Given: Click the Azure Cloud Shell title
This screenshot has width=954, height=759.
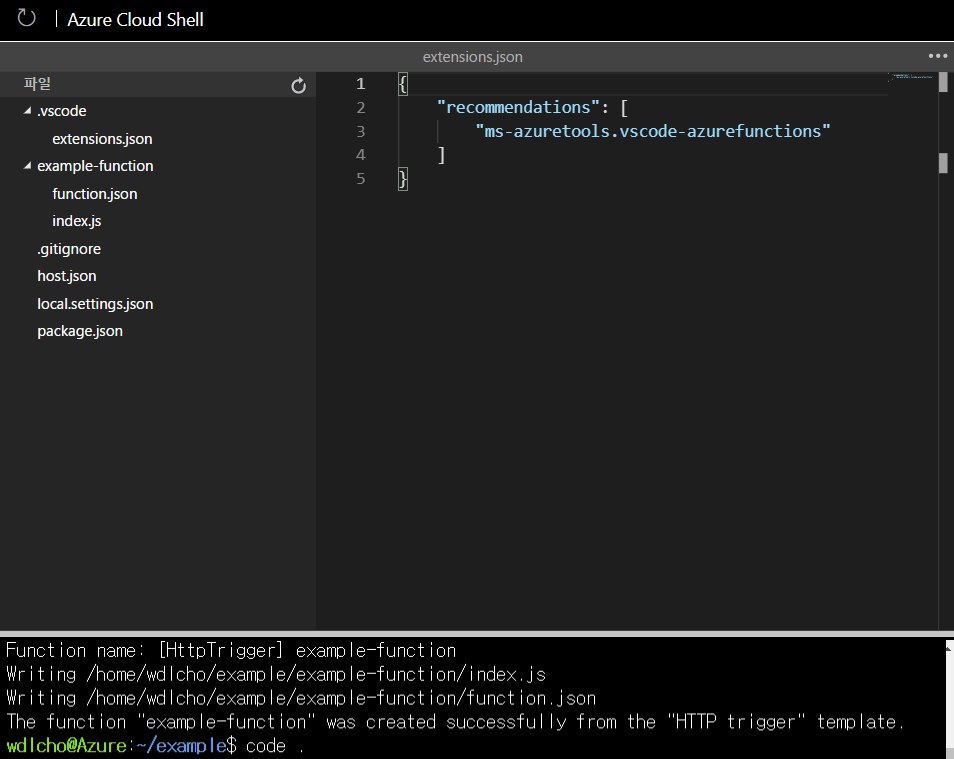Looking at the screenshot, I should (135, 19).
